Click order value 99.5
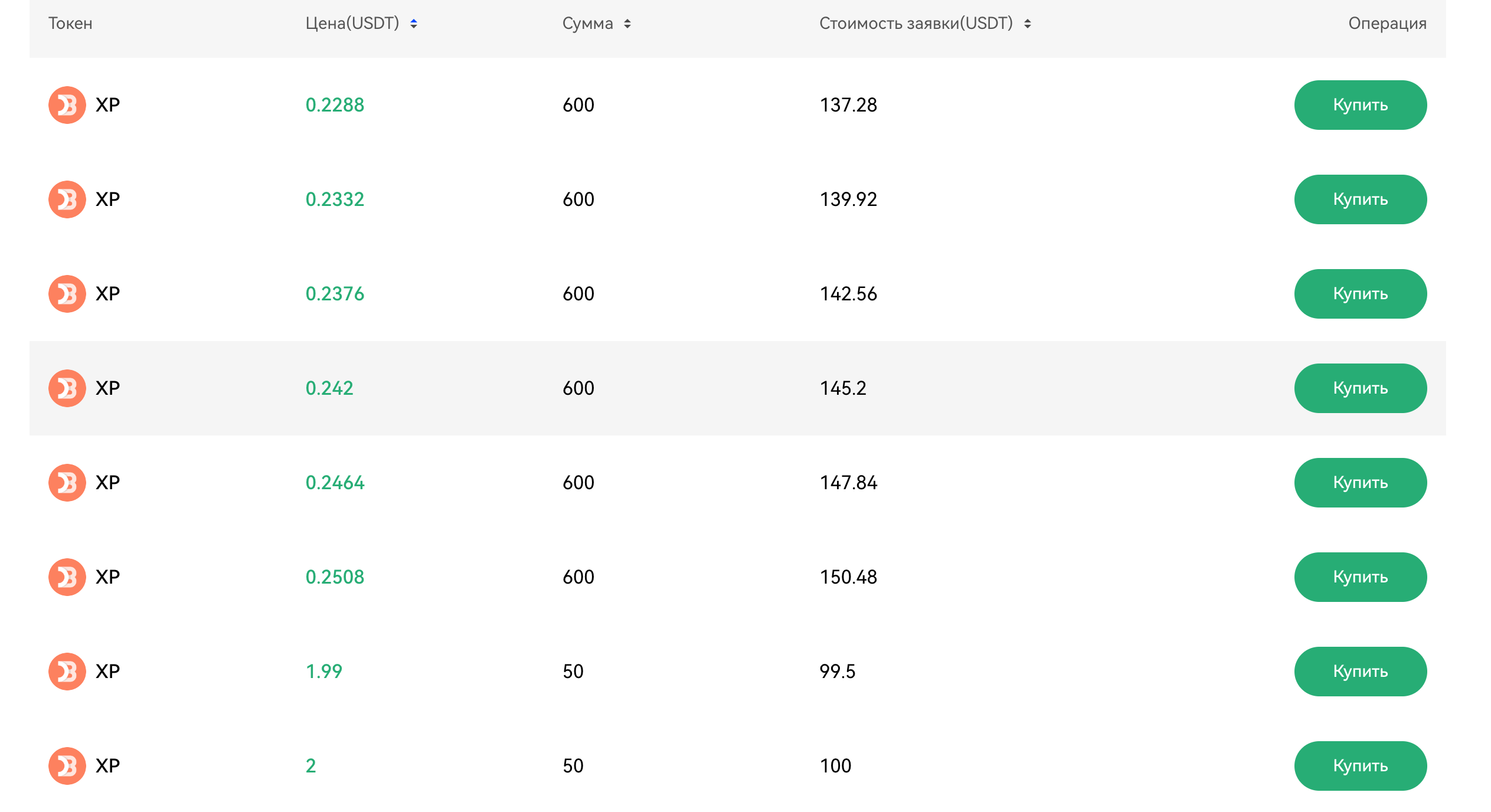Image resolution: width=1491 pixels, height=812 pixels. (838, 672)
